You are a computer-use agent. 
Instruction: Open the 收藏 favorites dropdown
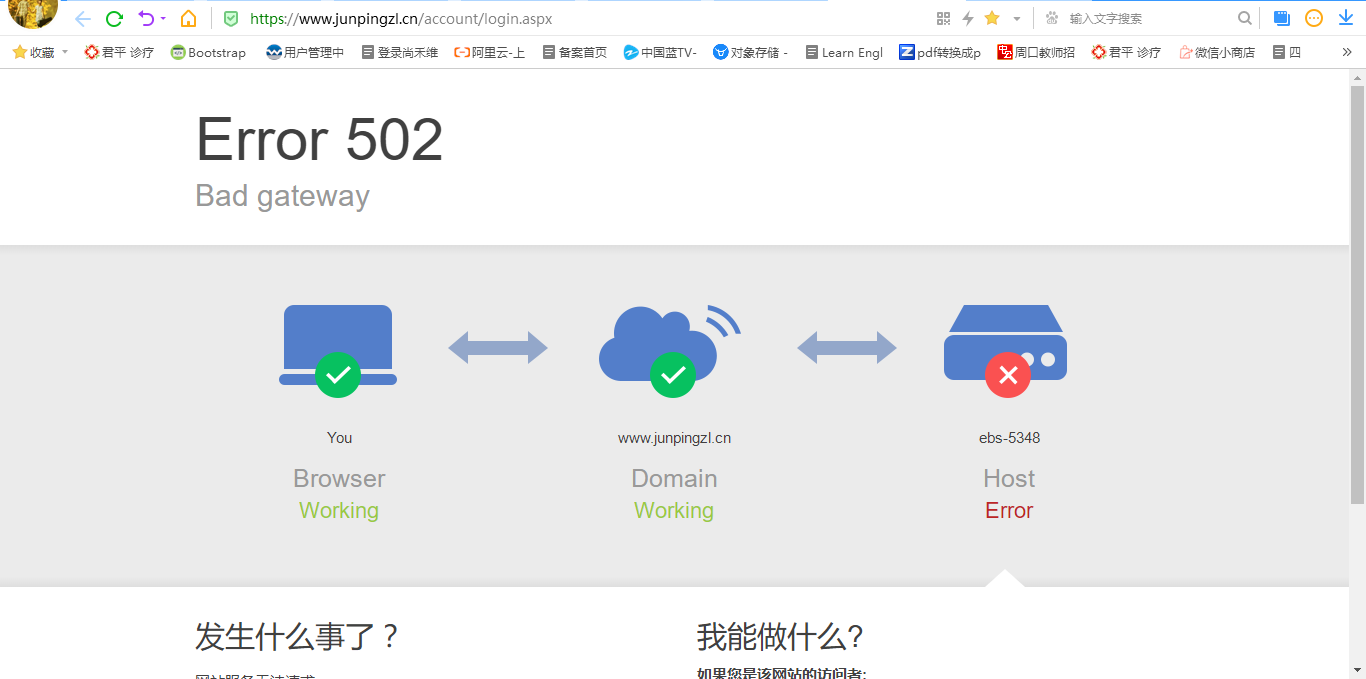point(40,52)
